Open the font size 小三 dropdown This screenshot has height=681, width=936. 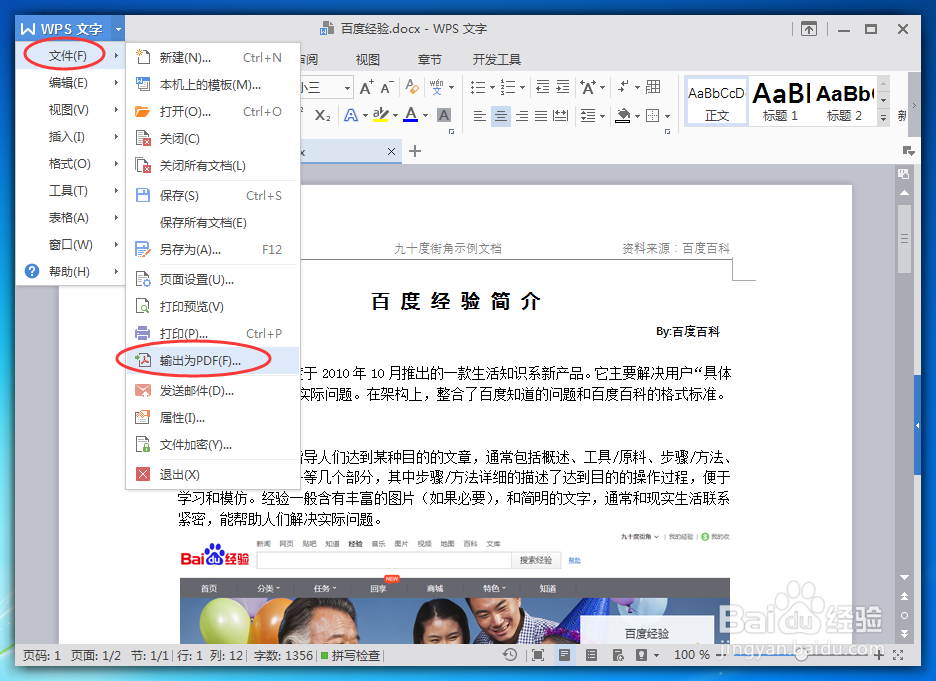(x=347, y=88)
